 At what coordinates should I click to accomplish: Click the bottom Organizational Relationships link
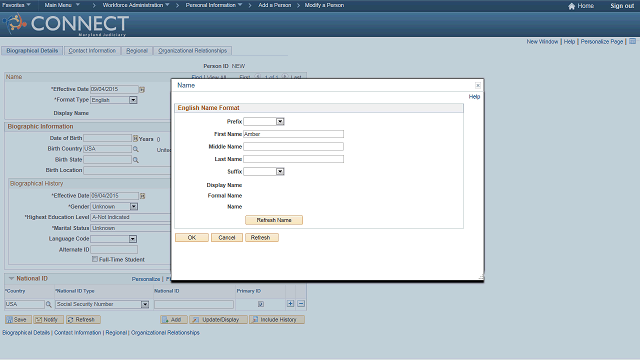[165, 333]
